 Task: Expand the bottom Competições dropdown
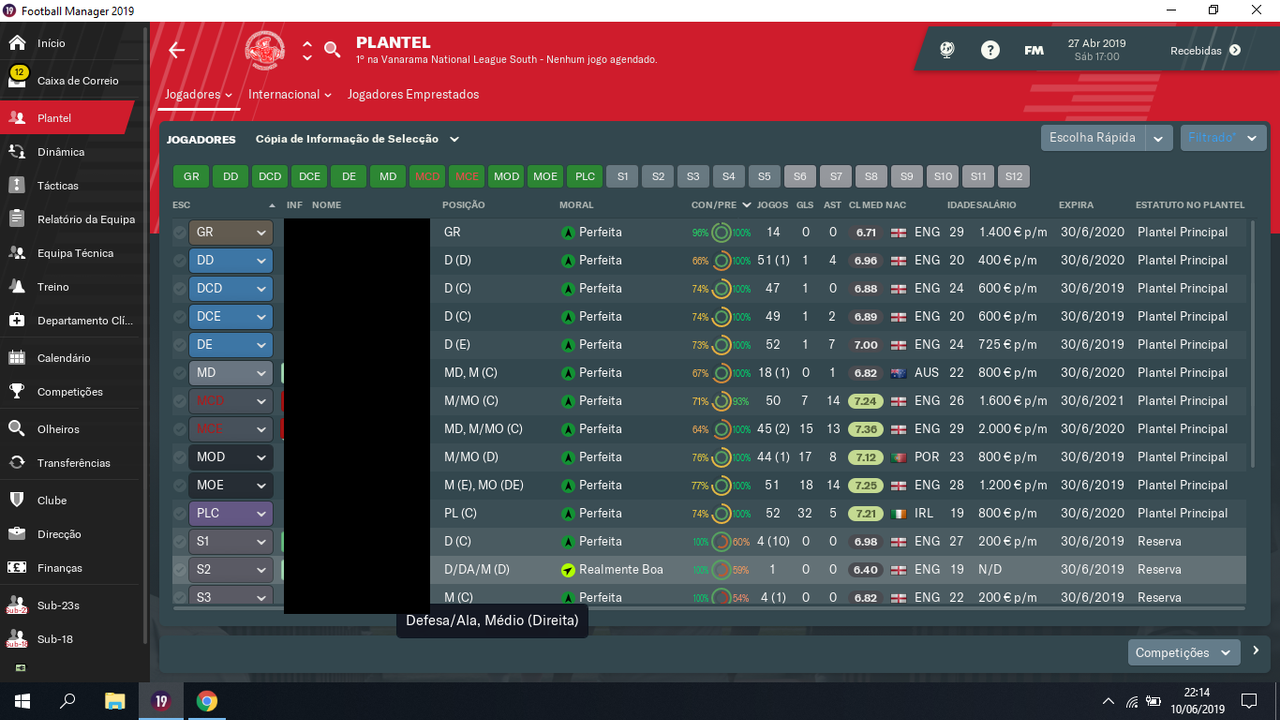point(1184,652)
